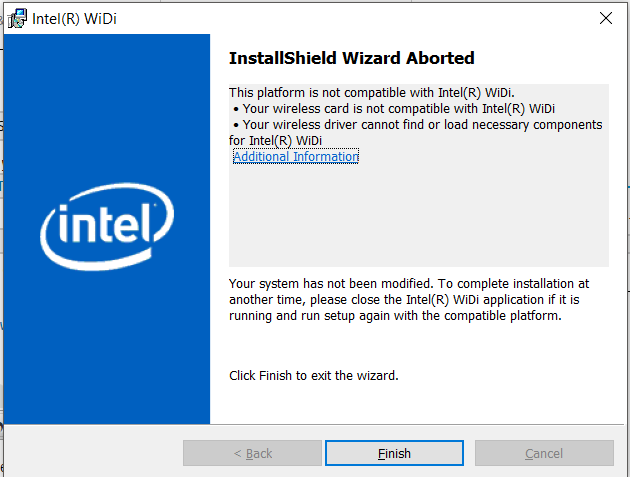Click the 'system has not been modified' paragraph
This screenshot has width=630, height=477.
[408, 284]
